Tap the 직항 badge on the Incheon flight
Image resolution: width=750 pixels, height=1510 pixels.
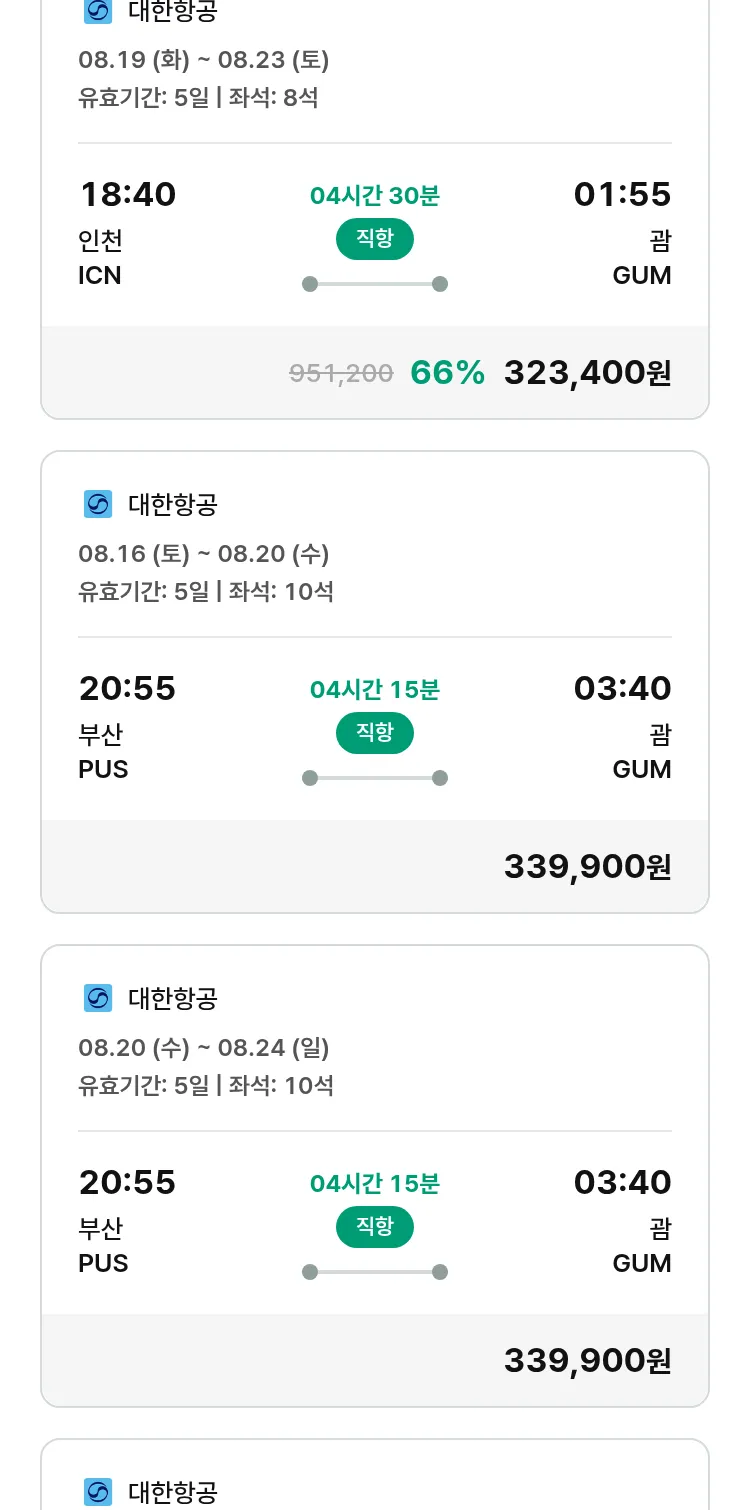375,239
